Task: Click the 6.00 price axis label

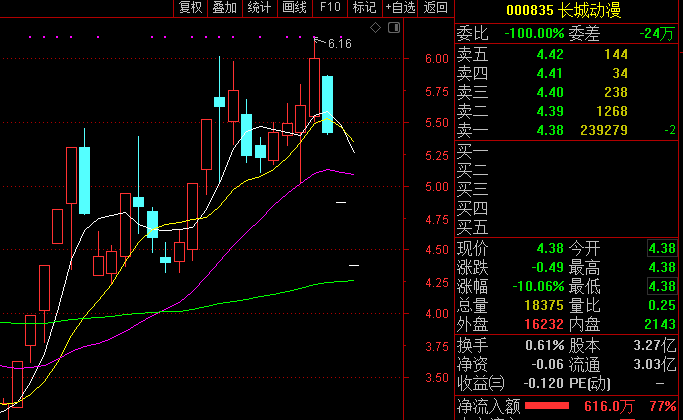Action: 437,59
